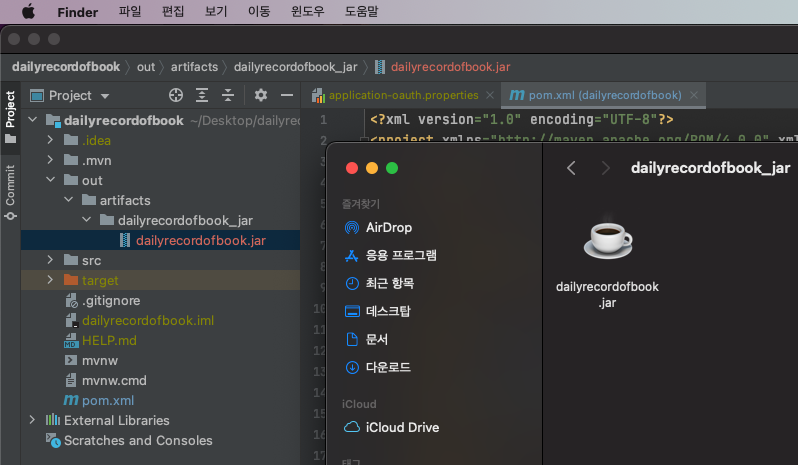Expand the .idea folder

click(x=50, y=140)
